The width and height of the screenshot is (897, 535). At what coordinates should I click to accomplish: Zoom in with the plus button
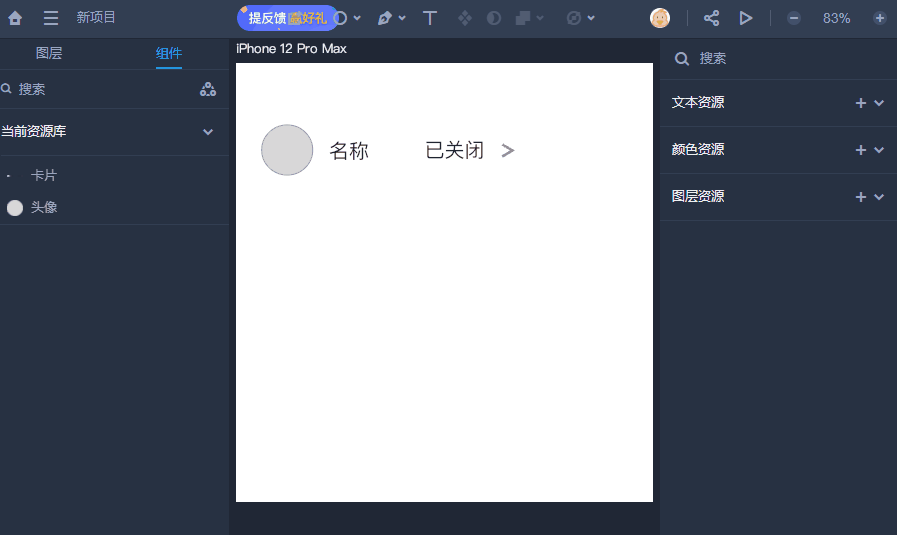880,18
